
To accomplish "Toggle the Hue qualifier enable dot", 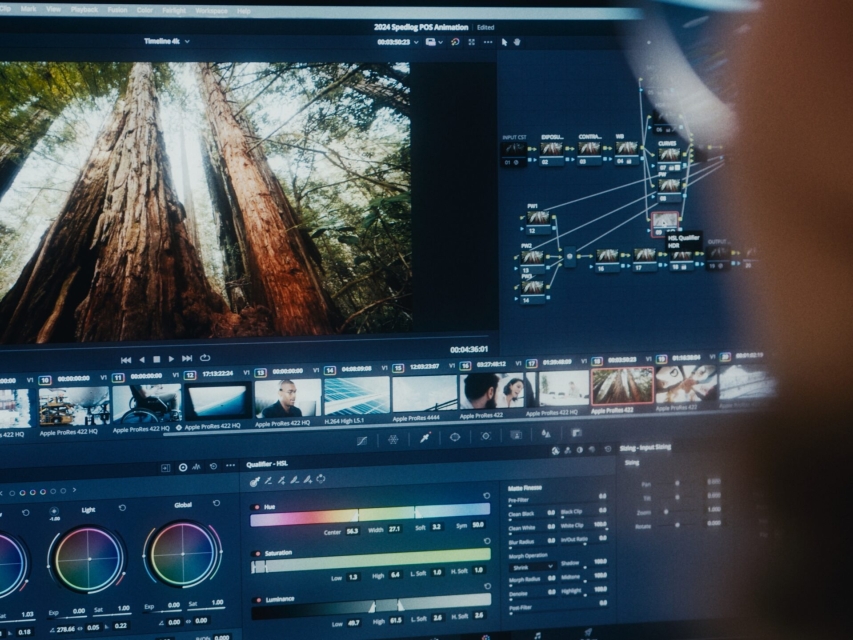I will [255, 508].
